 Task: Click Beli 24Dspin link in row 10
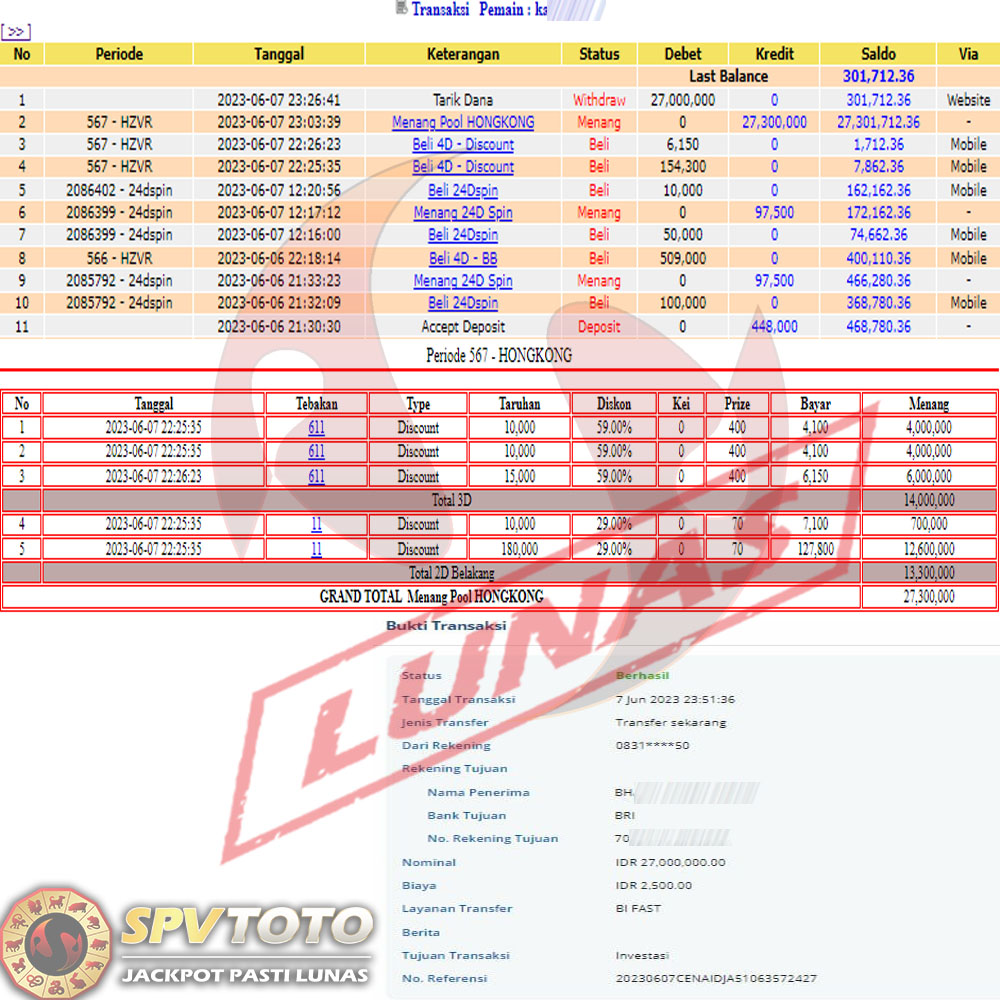[x=463, y=303]
